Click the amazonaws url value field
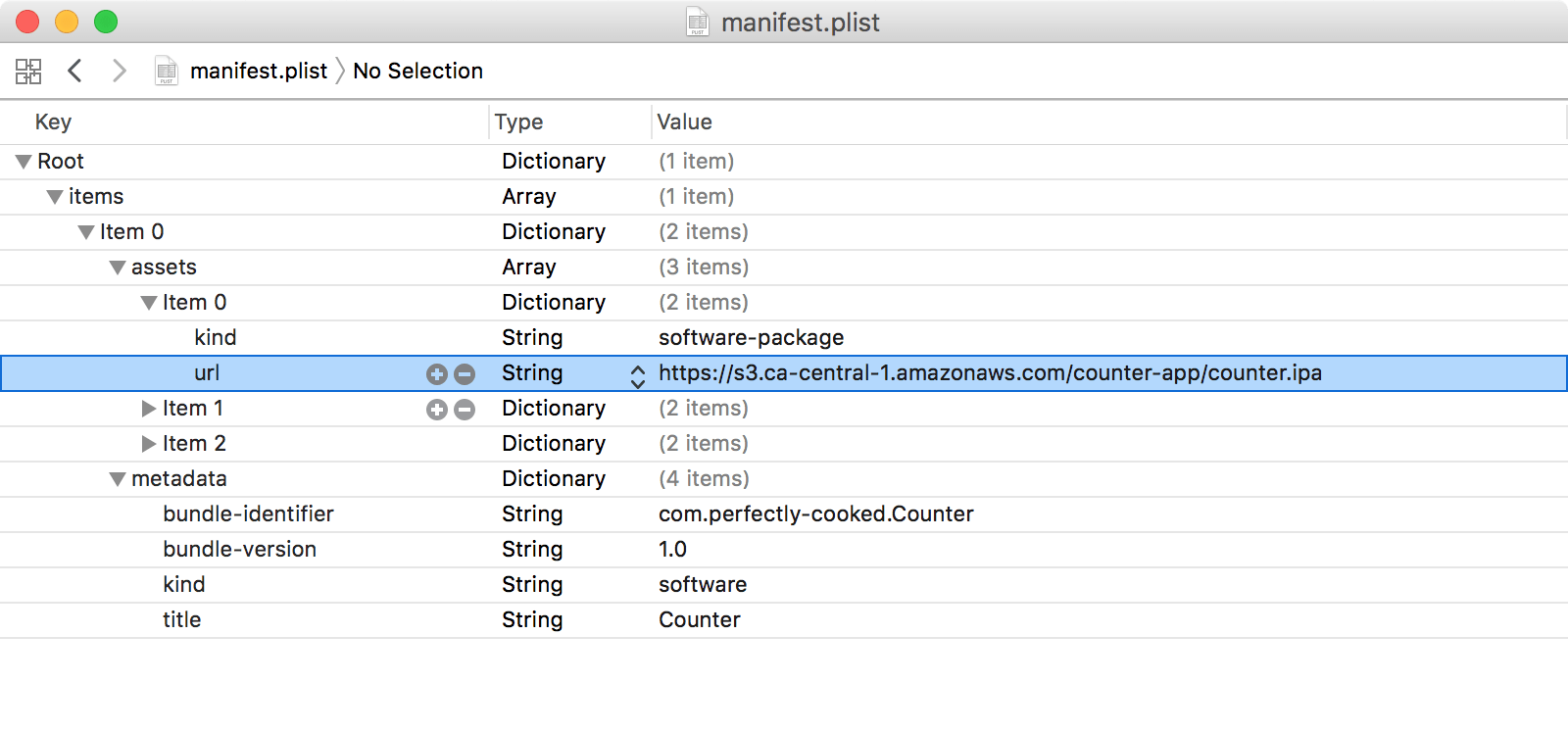Image resolution: width=1568 pixels, height=733 pixels. pos(990,372)
